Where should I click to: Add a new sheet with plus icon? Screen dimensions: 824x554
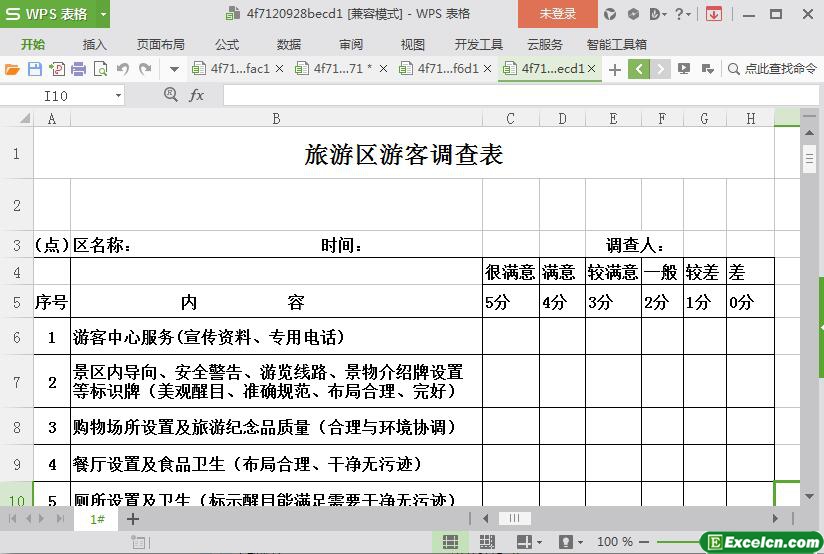(133, 519)
